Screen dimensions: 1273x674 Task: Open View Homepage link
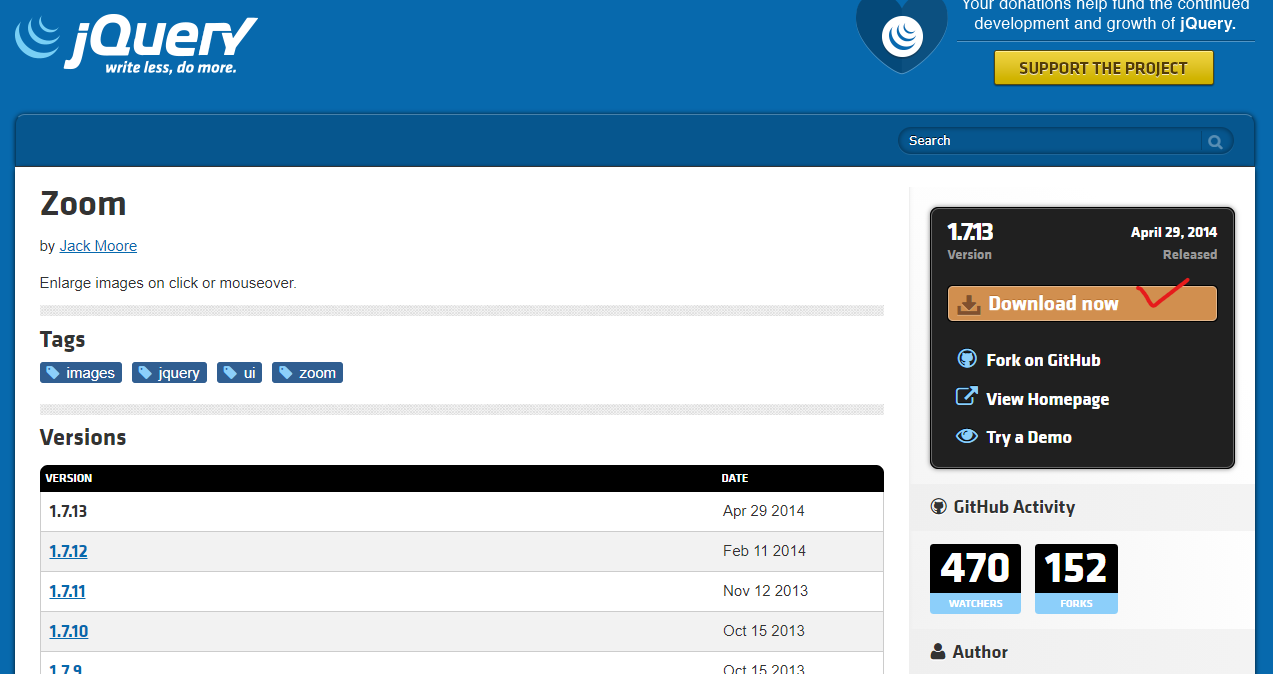point(1047,399)
